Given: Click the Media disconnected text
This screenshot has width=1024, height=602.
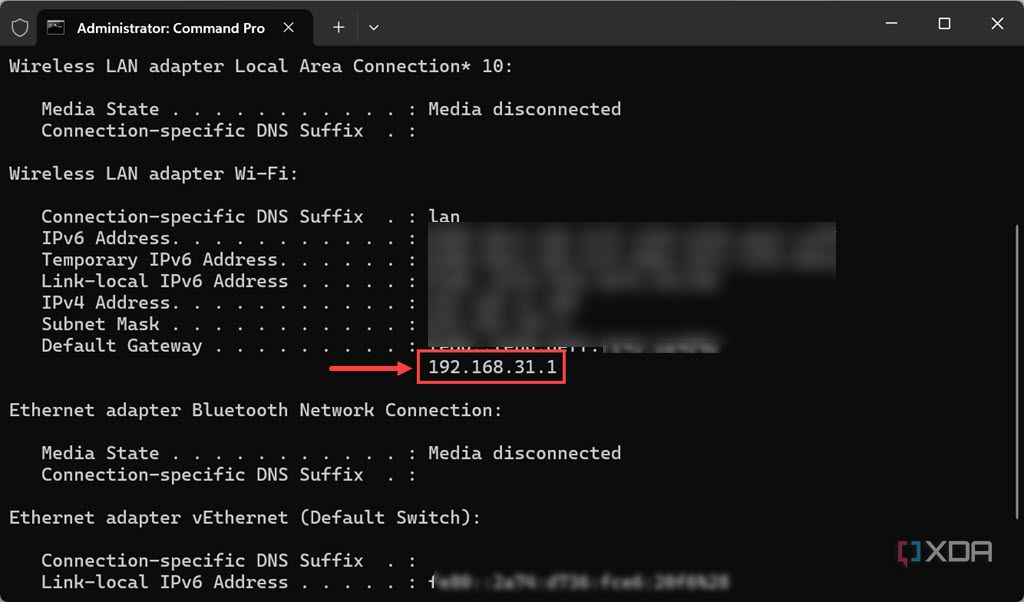Looking at the screenshot, I should 524,109.
